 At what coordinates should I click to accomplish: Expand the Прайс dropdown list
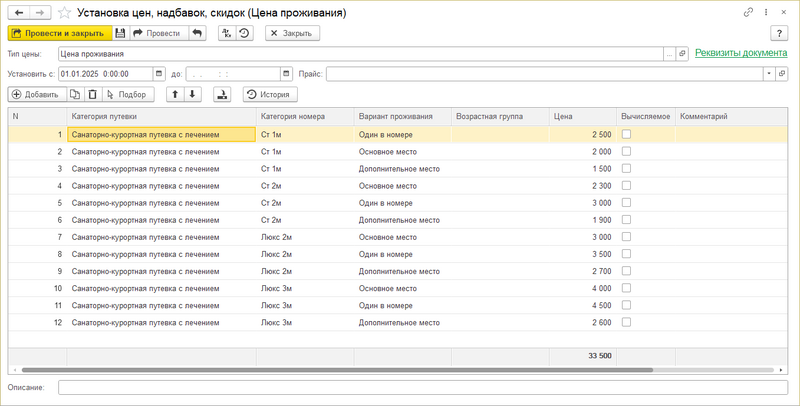pos(768,73)
